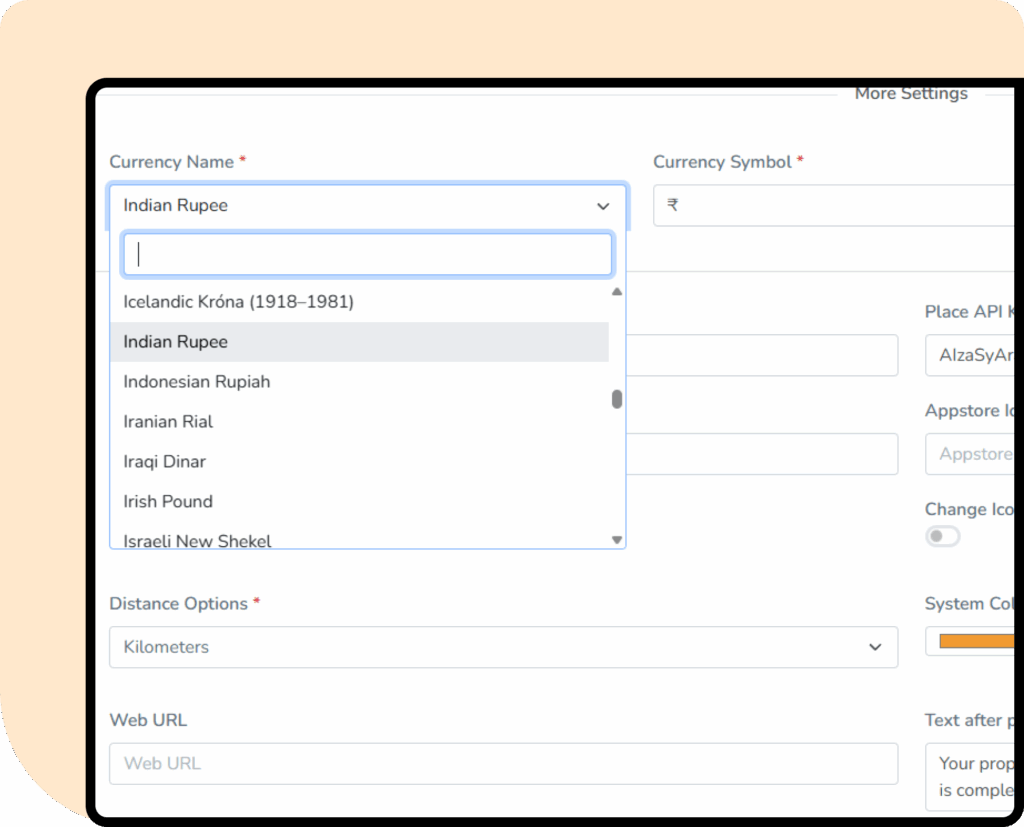The height and width of the screenshot is (827, 1024).
Task: Click the Currency Name label
Action: point(171,161)
